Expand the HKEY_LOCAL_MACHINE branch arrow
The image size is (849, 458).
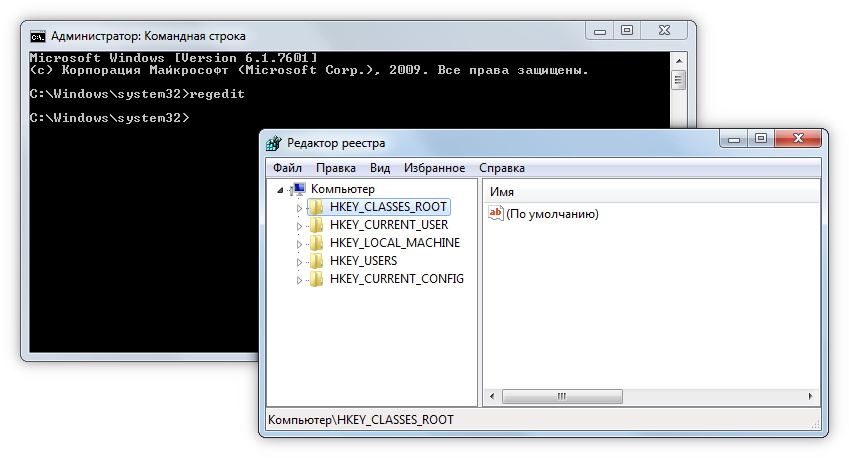(x=298, y=244)
